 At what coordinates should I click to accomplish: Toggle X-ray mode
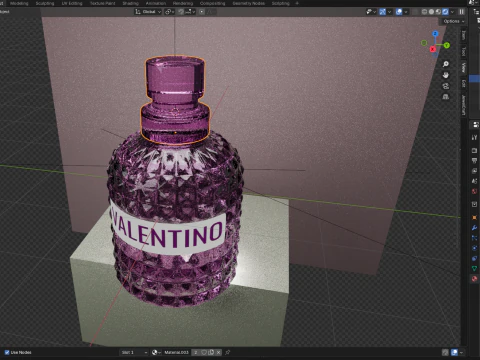pyautogui.click(x=415, y=12)
